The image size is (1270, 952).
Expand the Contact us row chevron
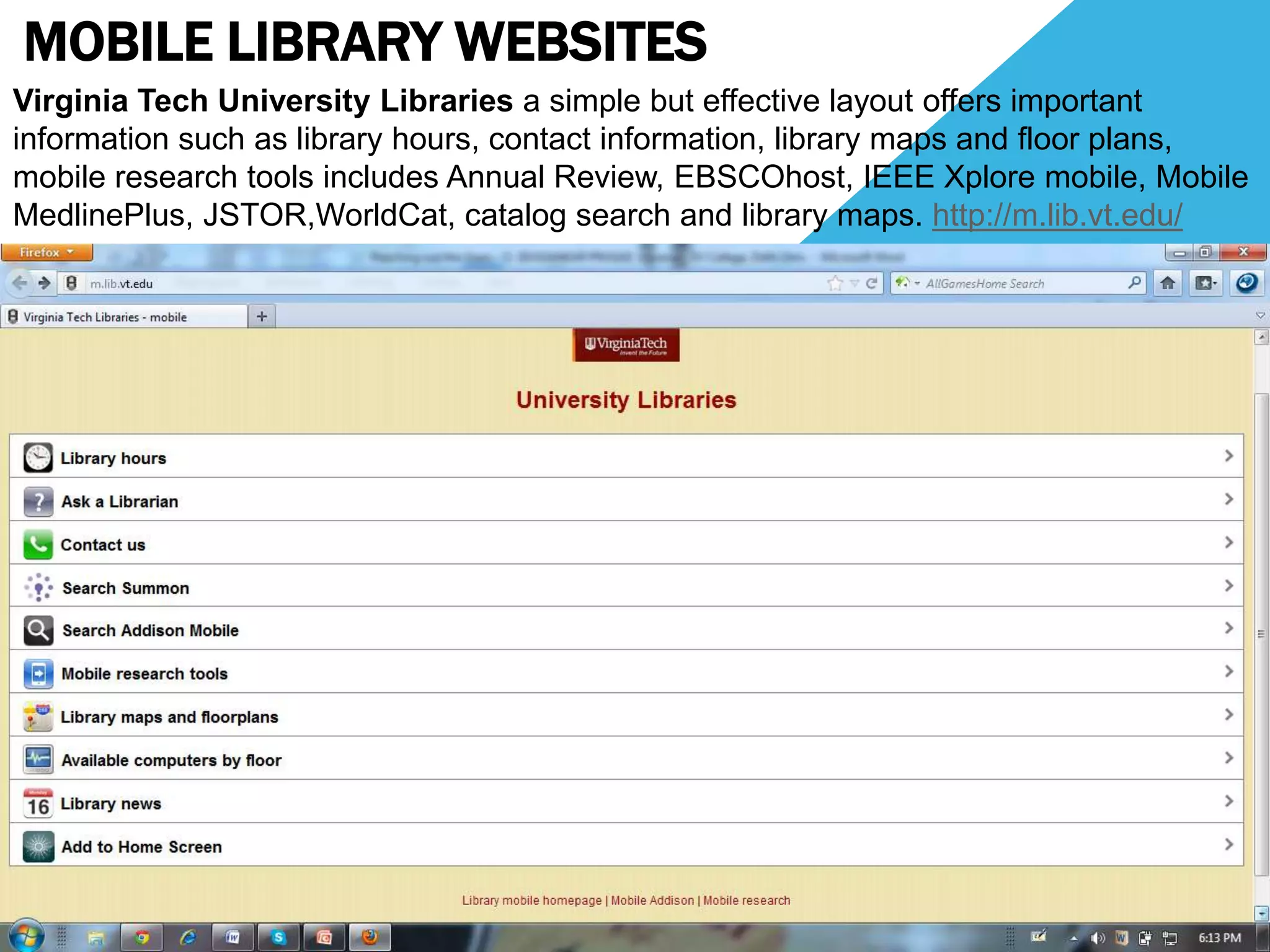[x=1228, y=543]
